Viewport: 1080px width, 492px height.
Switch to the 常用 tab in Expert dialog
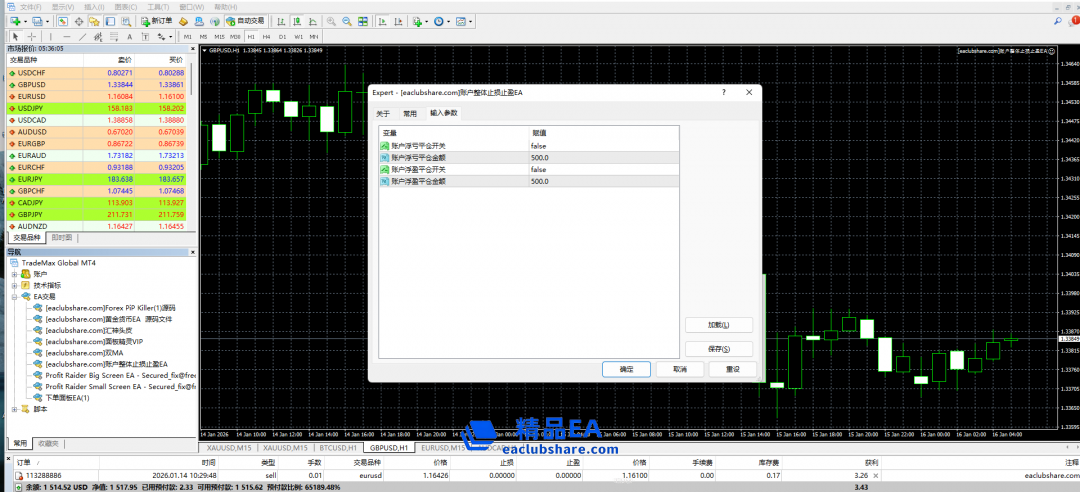[410, 113]
